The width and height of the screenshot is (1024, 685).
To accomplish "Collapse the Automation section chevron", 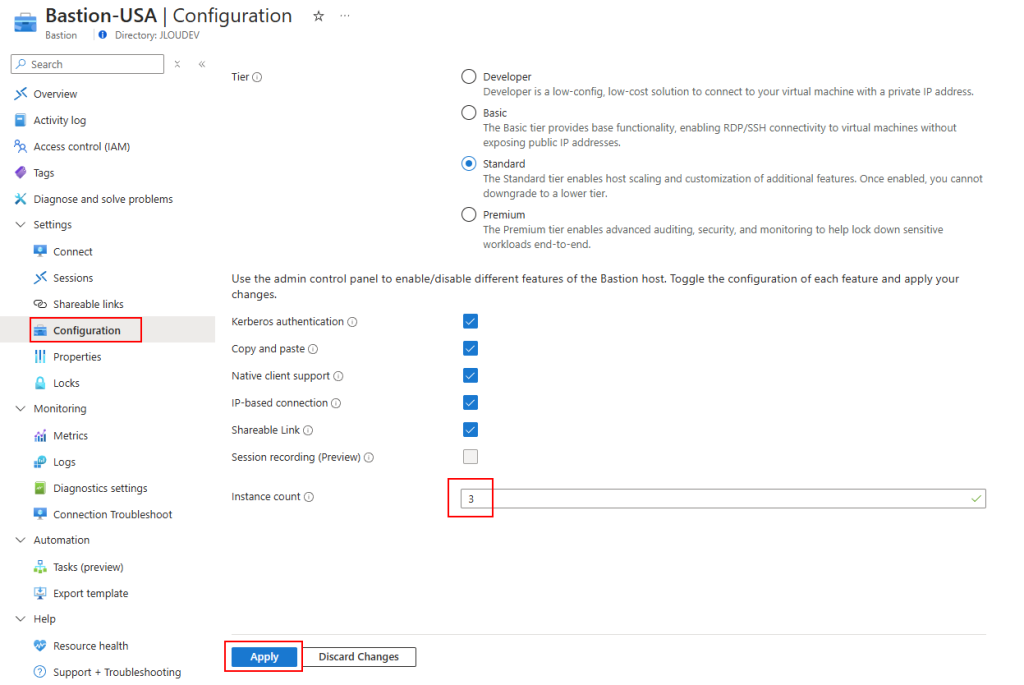I will point(20,540).
